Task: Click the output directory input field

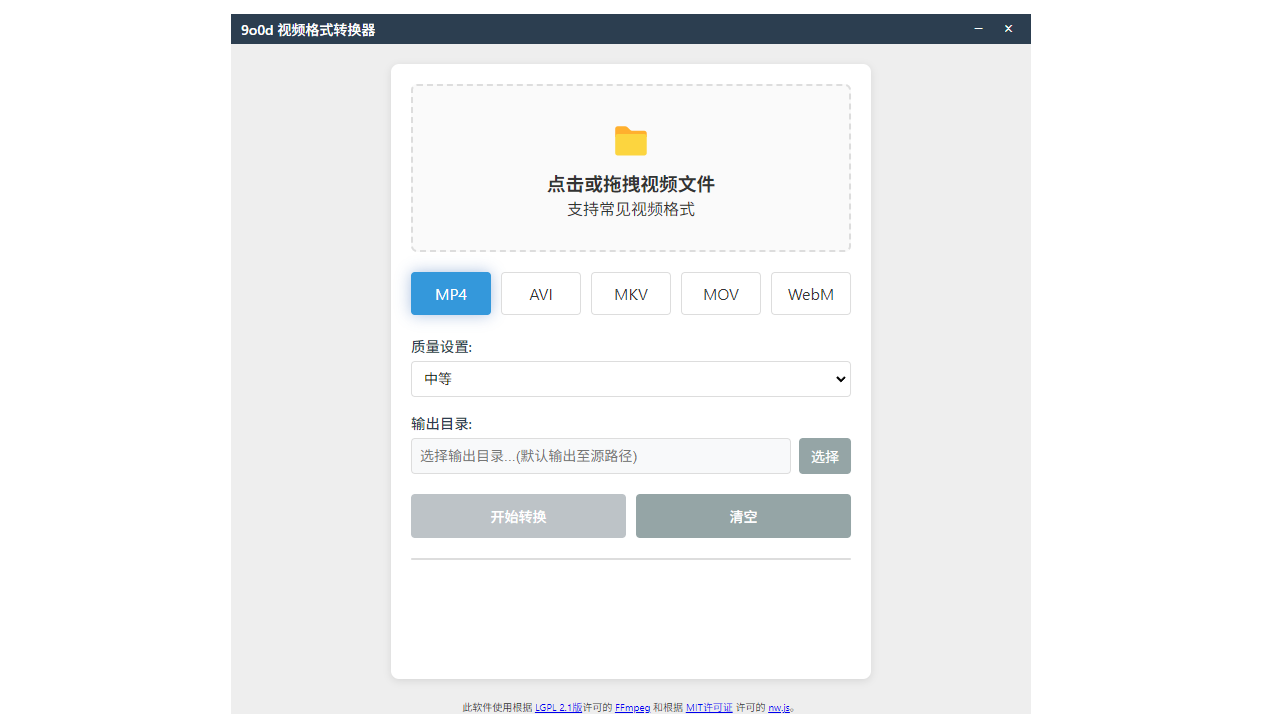Action: point(600,456)
